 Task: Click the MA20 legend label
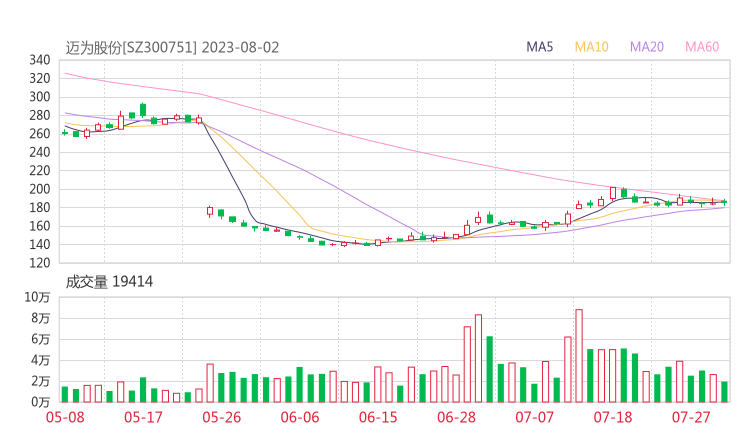pyautogui.click(x=647, y=47)
